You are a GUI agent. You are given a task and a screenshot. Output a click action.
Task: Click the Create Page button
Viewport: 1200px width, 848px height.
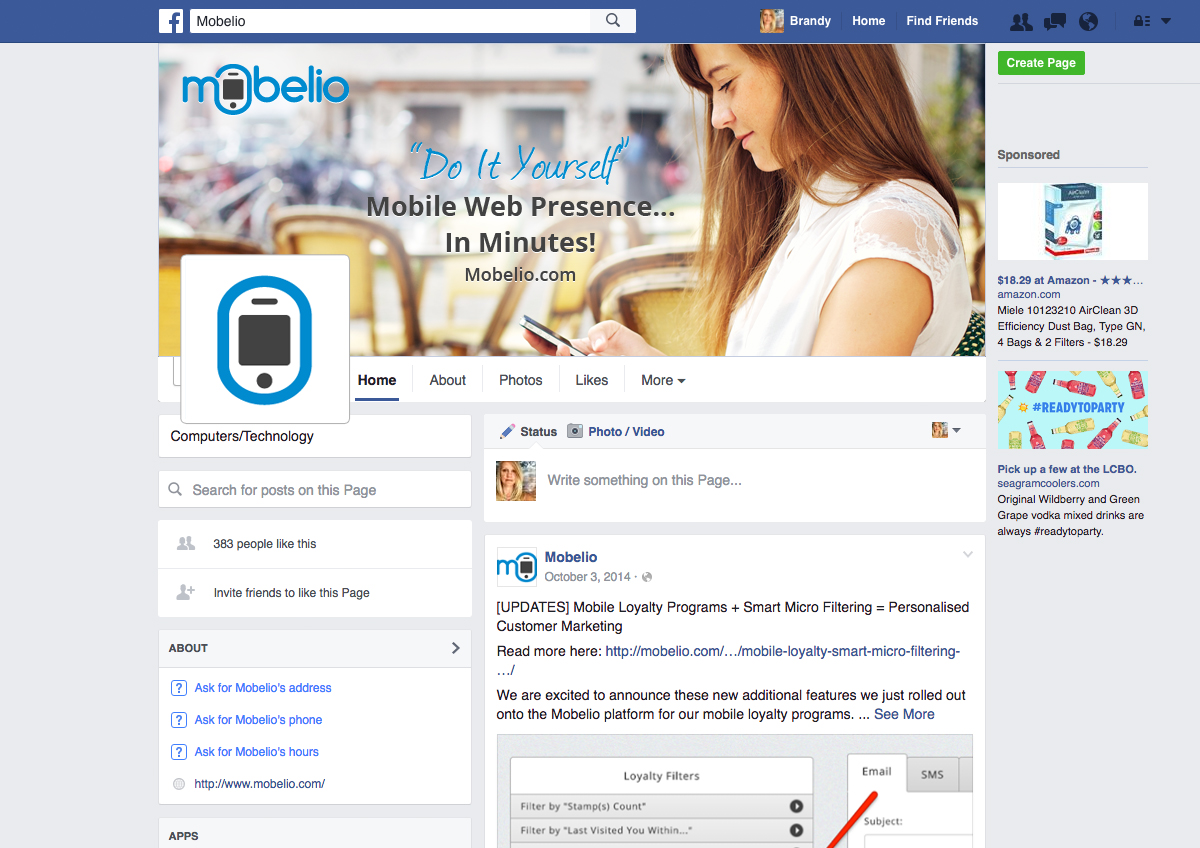(1040, 62)
